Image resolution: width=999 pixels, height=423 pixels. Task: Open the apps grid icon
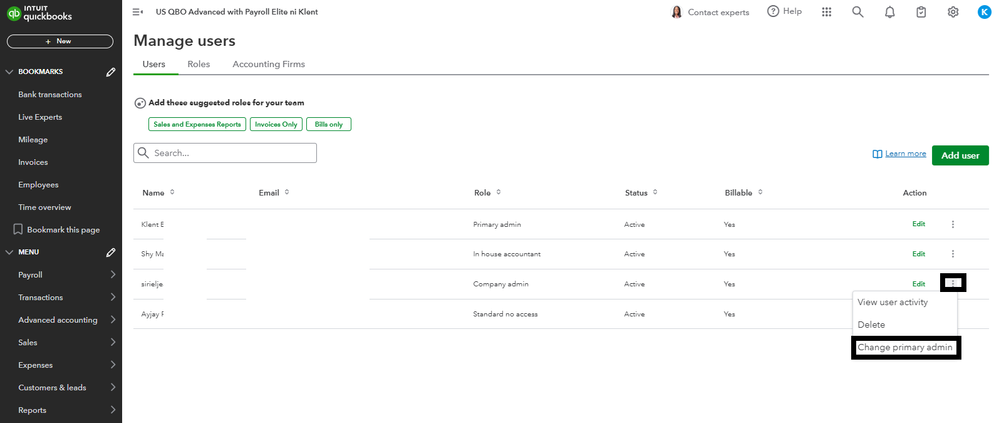click(826, 12)
